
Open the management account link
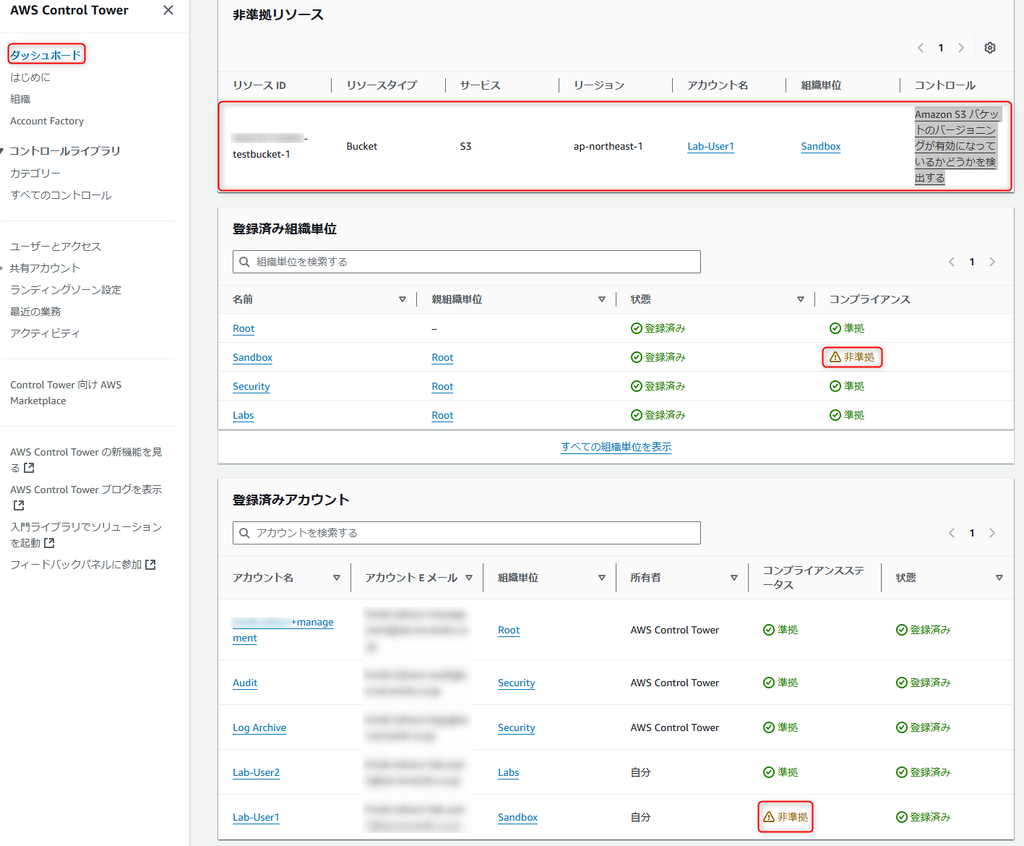click(283, 630)
